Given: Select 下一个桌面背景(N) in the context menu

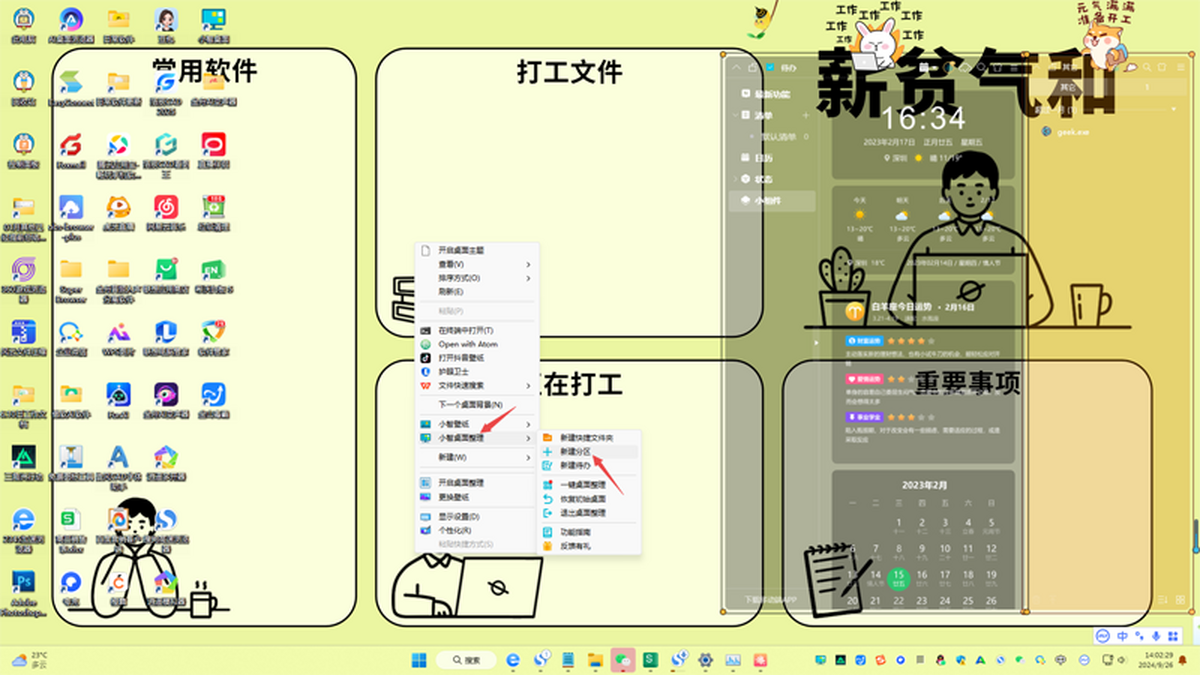Looking at the screenshot, I should tap(477, 405).
